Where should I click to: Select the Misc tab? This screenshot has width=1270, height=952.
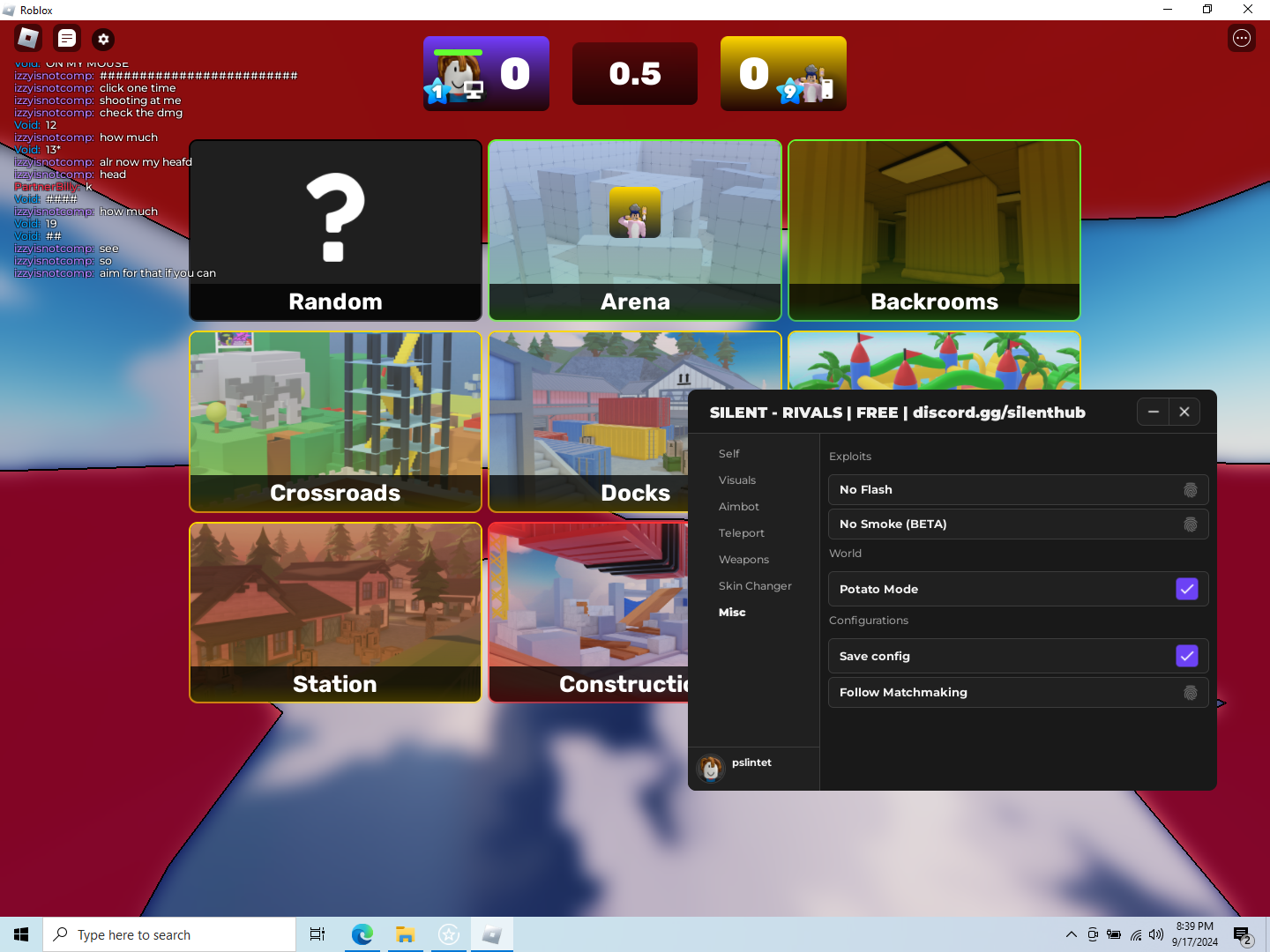732,613
